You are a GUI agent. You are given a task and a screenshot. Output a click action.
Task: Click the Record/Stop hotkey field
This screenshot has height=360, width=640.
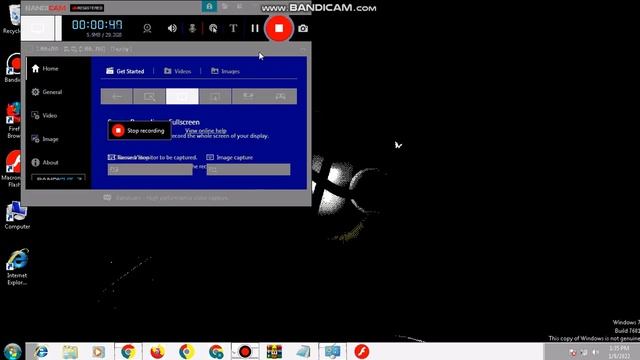point(150,169)
